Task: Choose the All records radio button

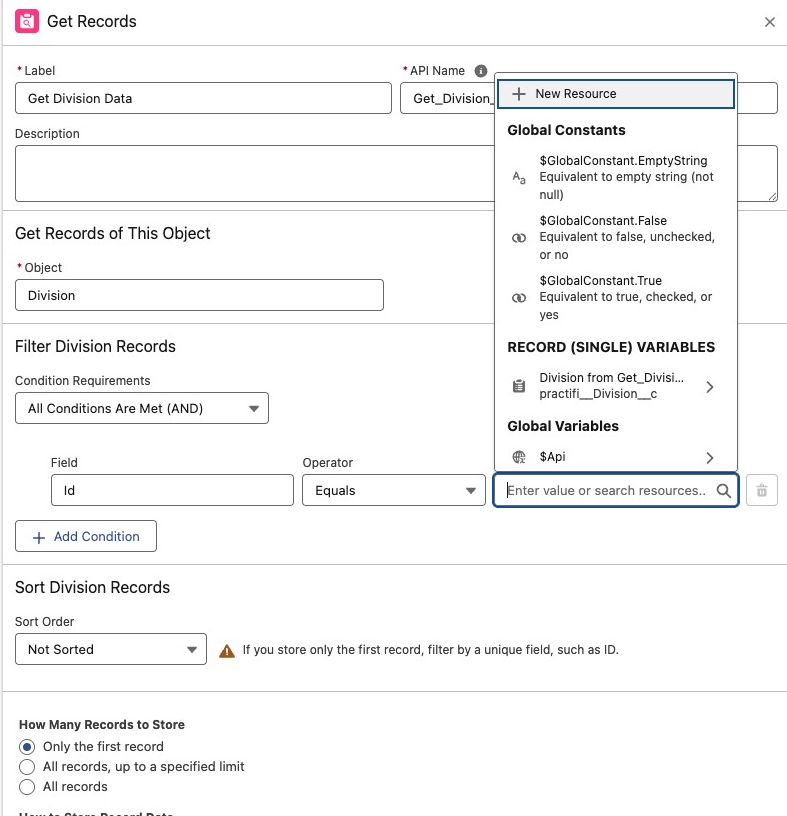Action: tap(27, 787)
